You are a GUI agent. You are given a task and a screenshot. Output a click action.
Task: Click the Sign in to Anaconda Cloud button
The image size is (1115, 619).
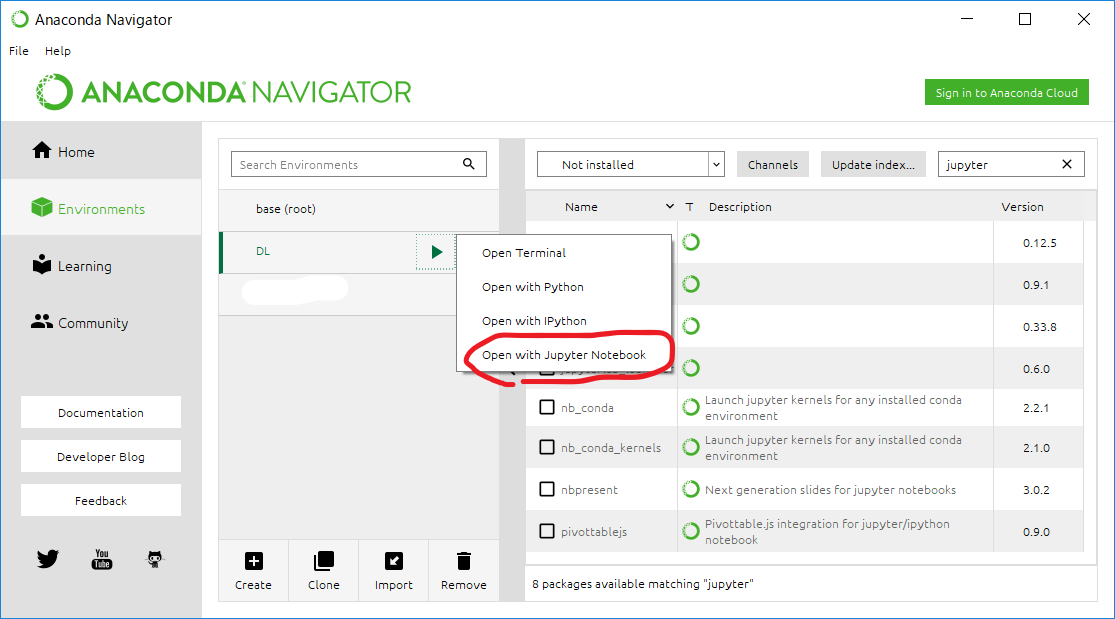click(x=1006, y=91)
